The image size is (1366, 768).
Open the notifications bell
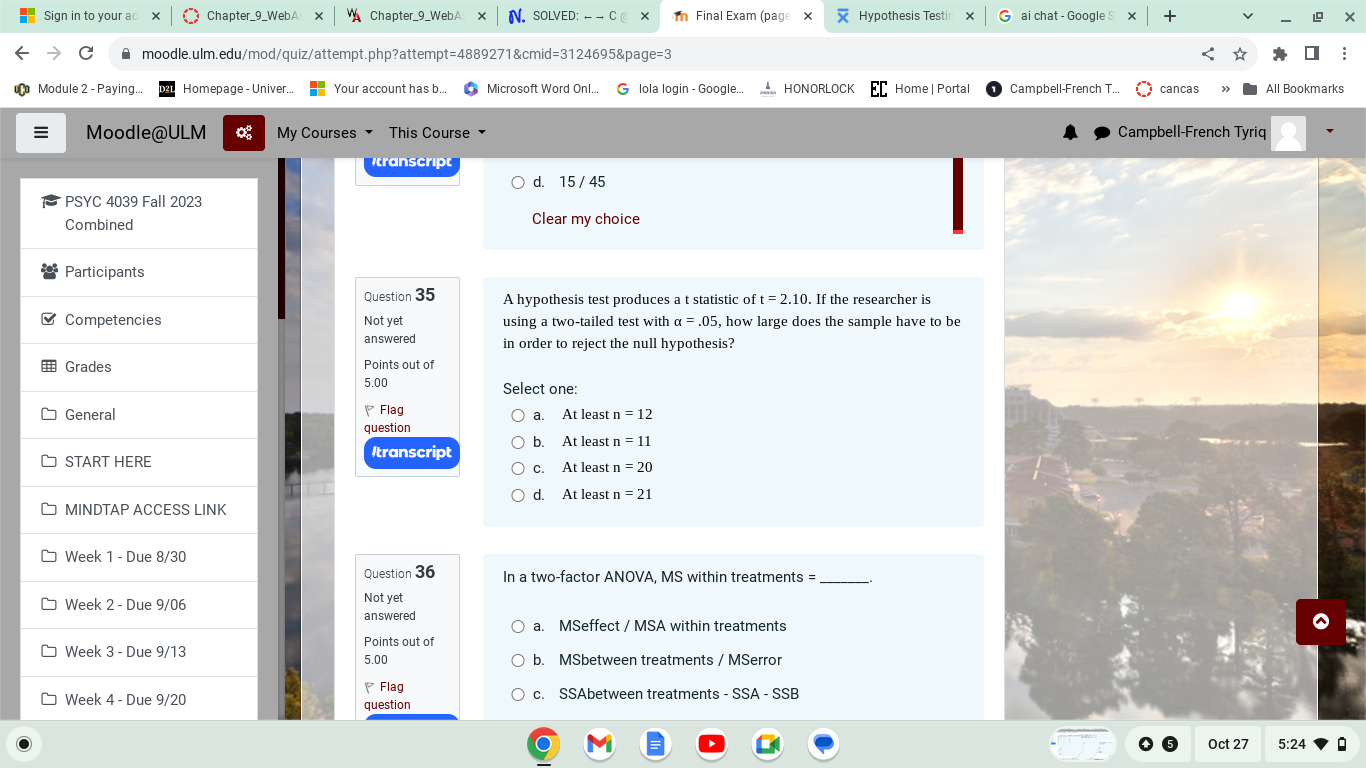coord(1070,132)
